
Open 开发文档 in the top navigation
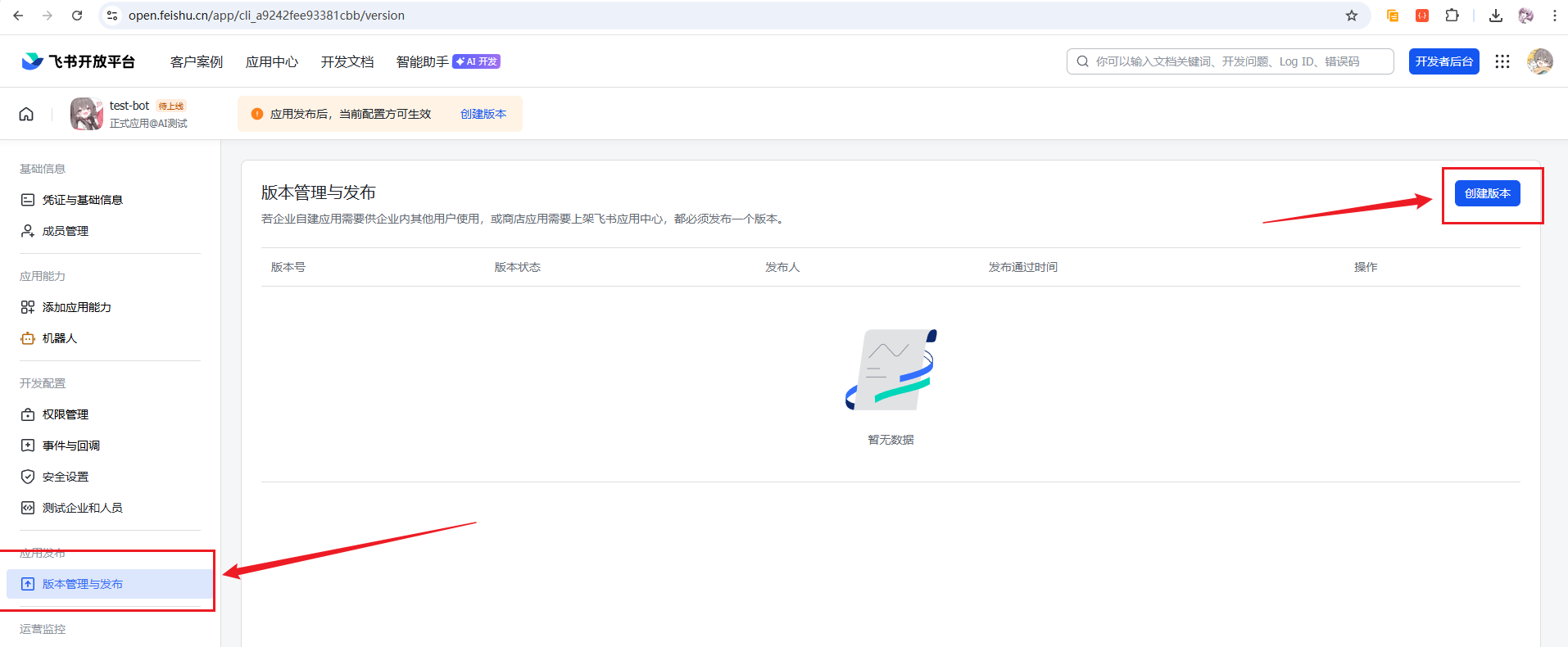pyautogui.click(x=347, y=61)
